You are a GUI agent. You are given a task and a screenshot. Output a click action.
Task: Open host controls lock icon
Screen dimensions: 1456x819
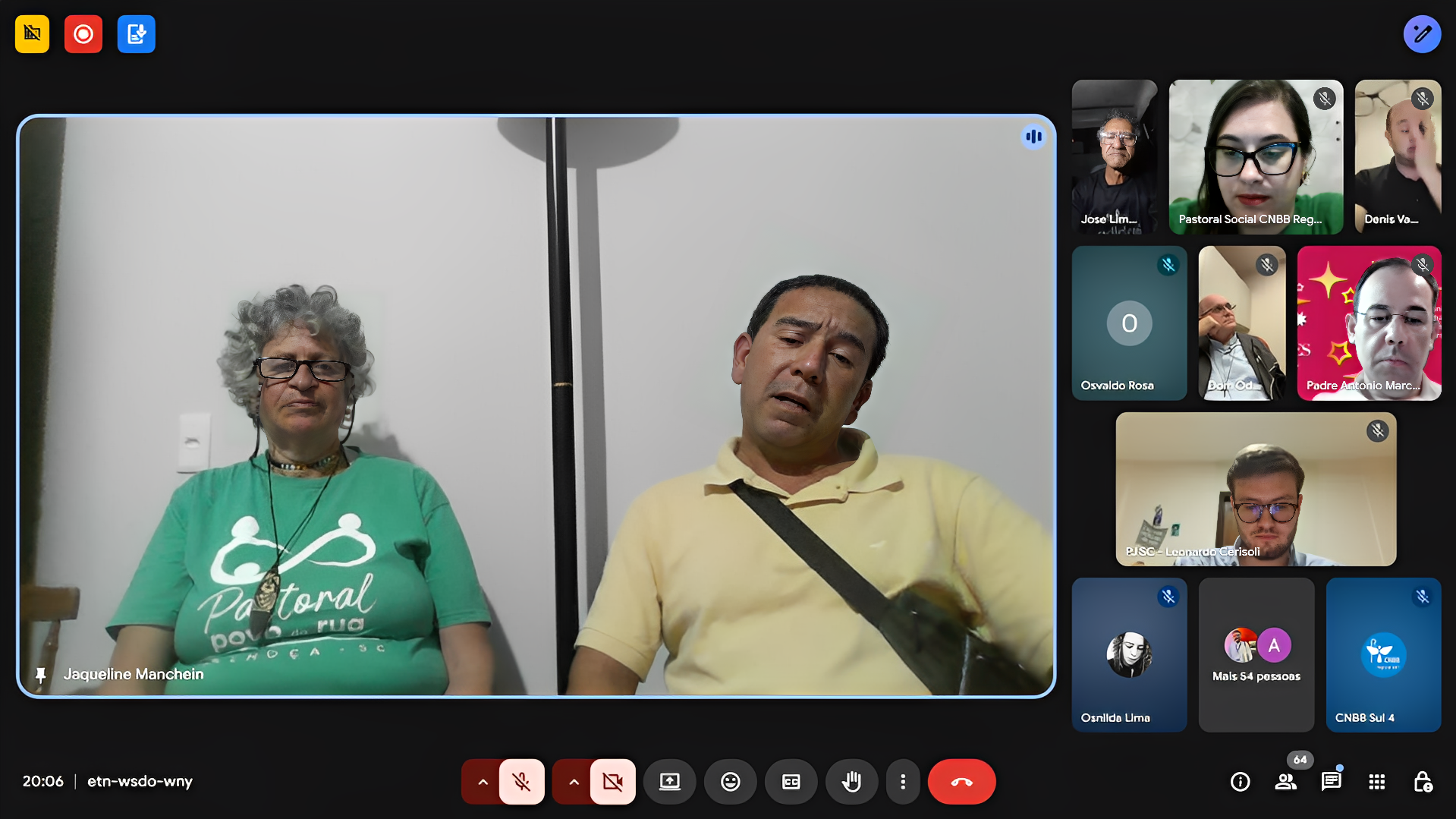click(x=1423, y=782)
